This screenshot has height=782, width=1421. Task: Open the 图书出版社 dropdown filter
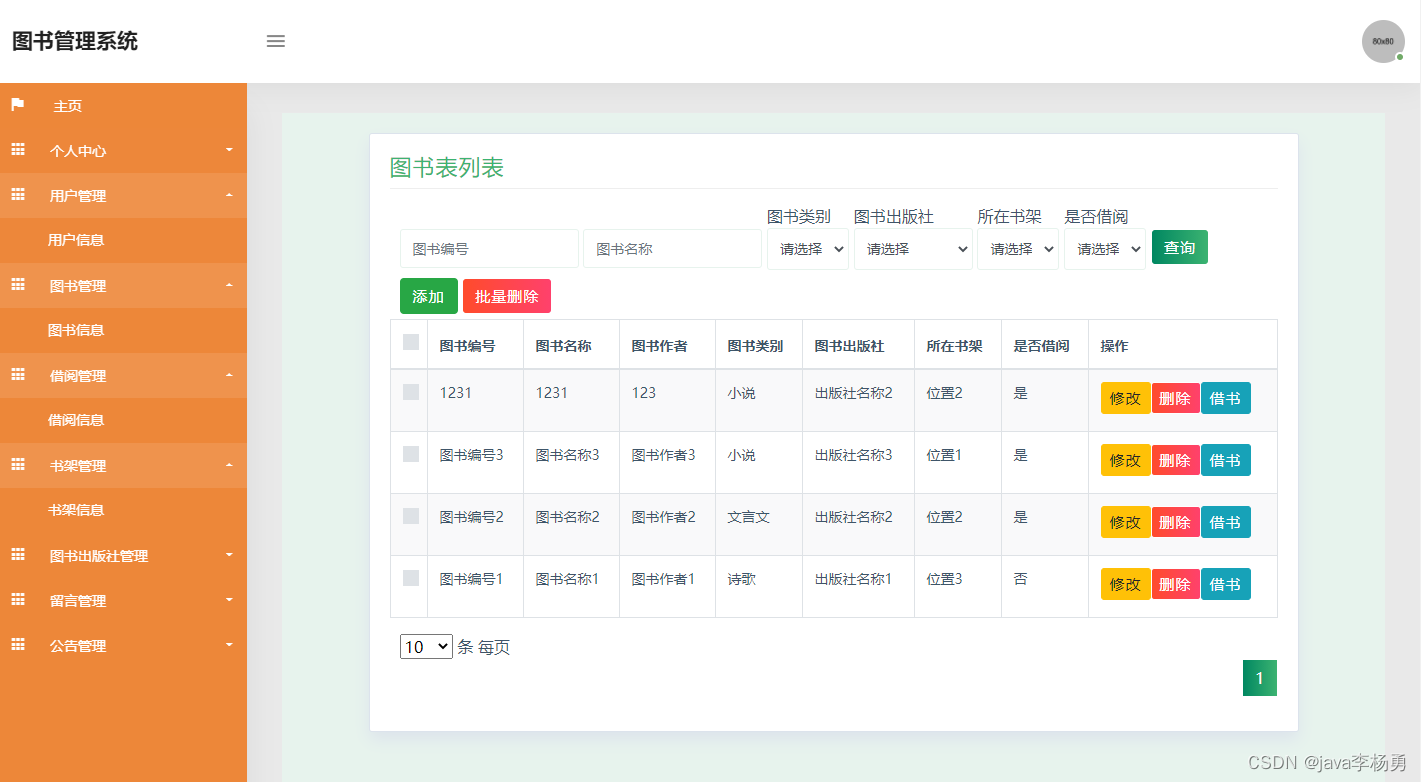click(x=913, y=249)
